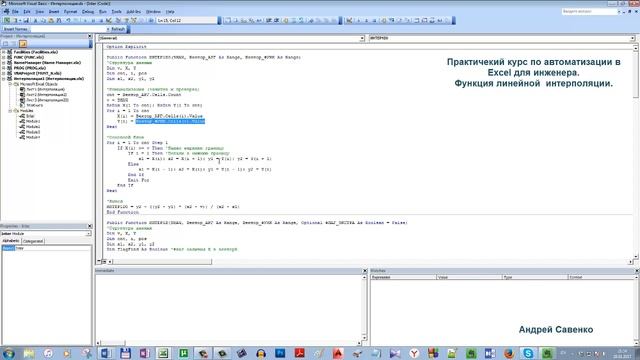
Task: Open Excel from the taskbar
Action: (x=163, y=353)
